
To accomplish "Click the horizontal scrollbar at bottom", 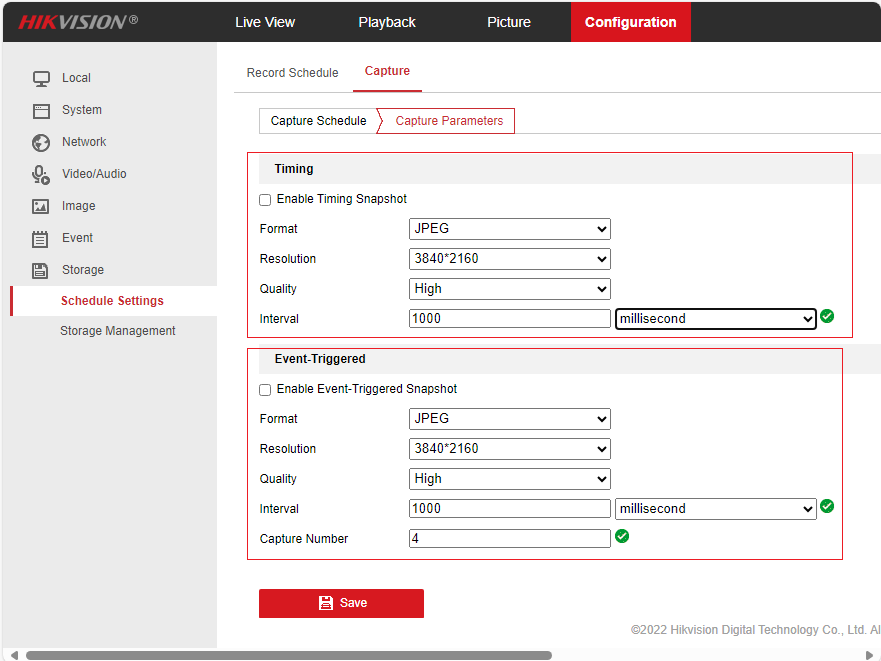I will [x=288, y=656].
